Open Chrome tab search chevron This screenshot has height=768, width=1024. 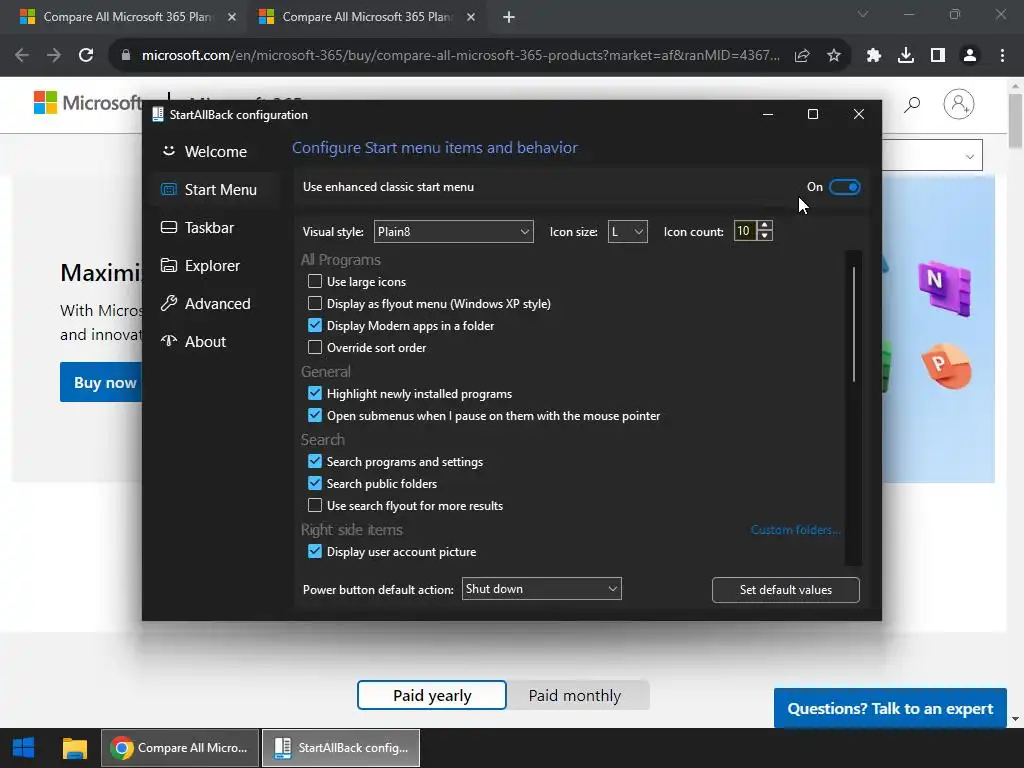[863, 14]
